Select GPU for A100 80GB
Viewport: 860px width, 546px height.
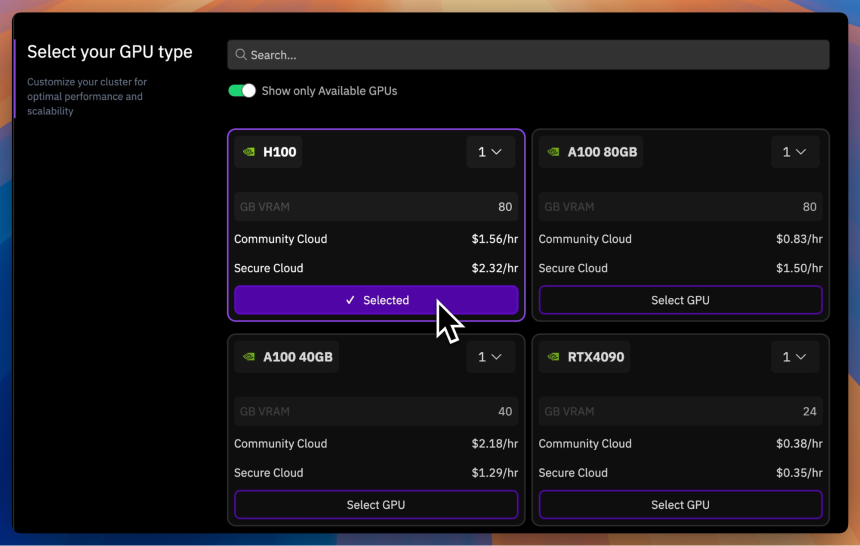(680, 300)
